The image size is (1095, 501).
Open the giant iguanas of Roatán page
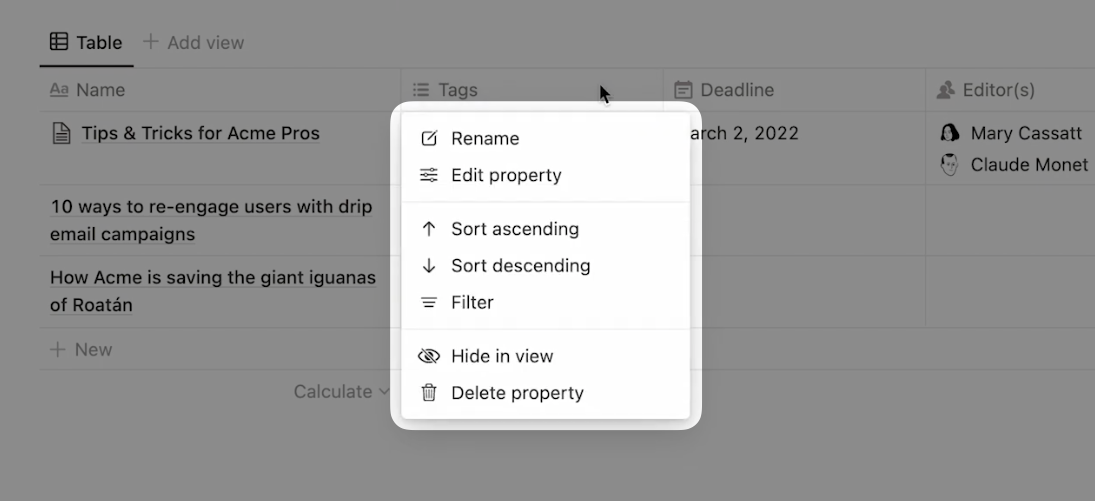coord(213,291)
